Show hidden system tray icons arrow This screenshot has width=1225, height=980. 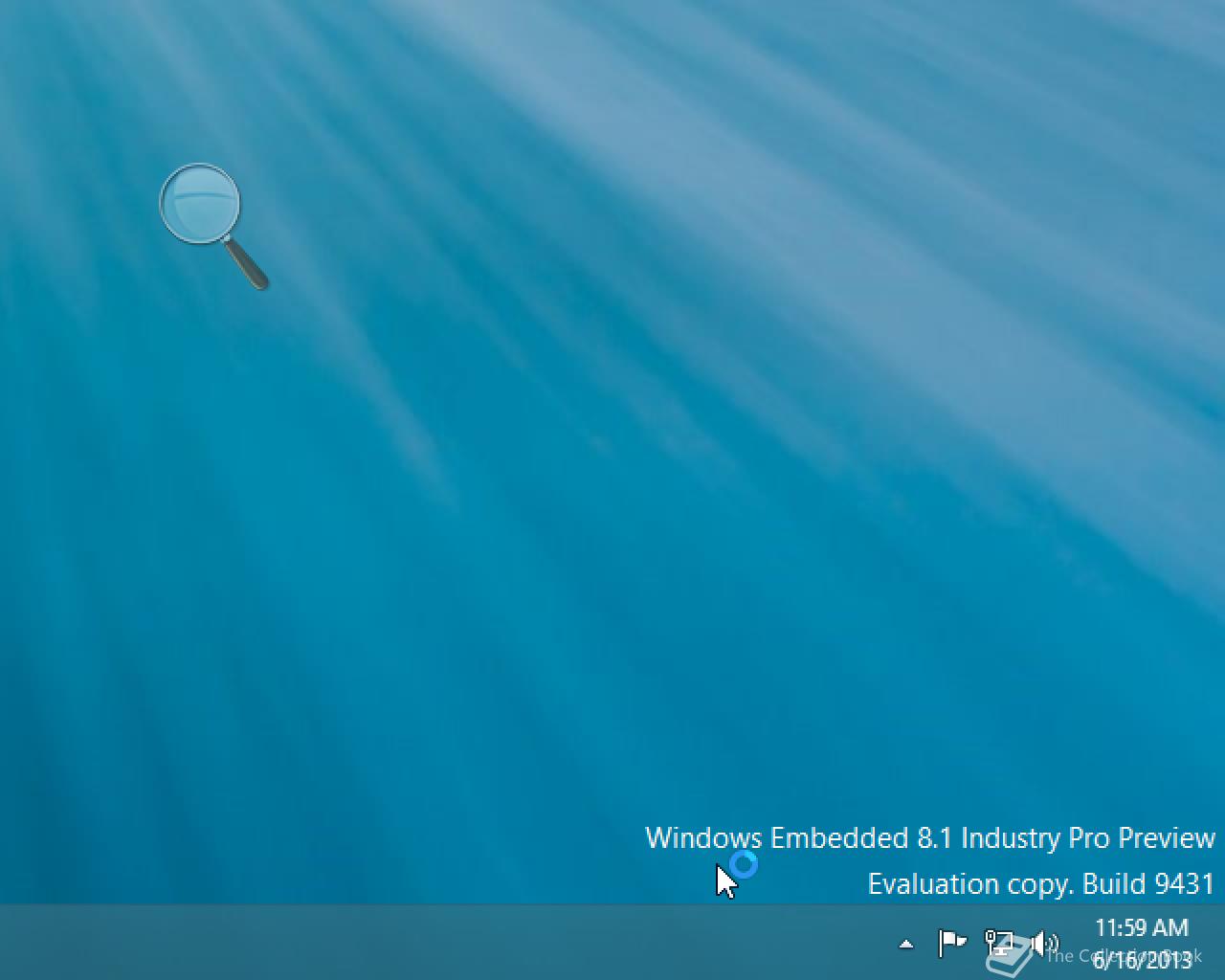(x=906, y=945)
